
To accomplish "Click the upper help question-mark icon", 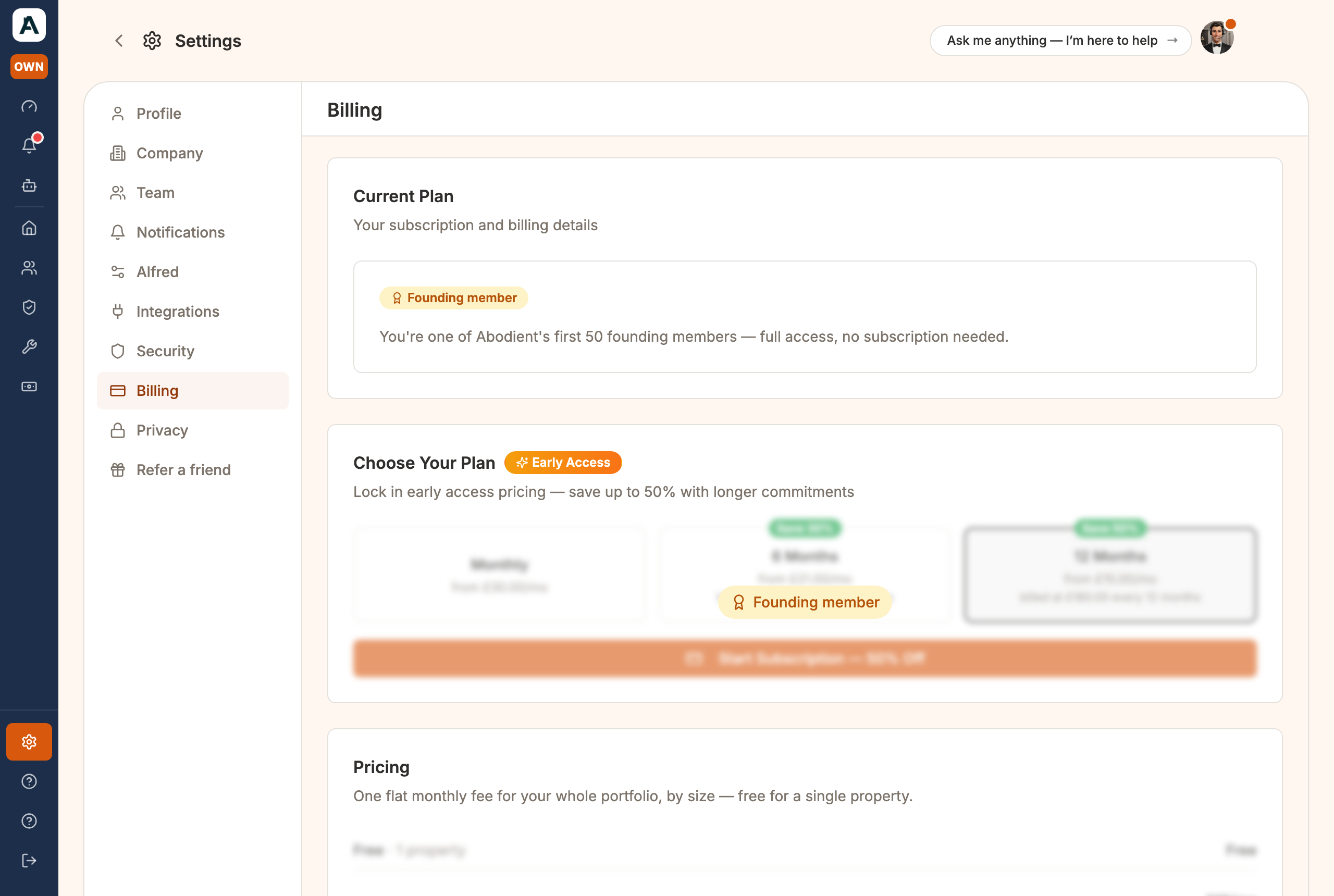I will [29, 781].
